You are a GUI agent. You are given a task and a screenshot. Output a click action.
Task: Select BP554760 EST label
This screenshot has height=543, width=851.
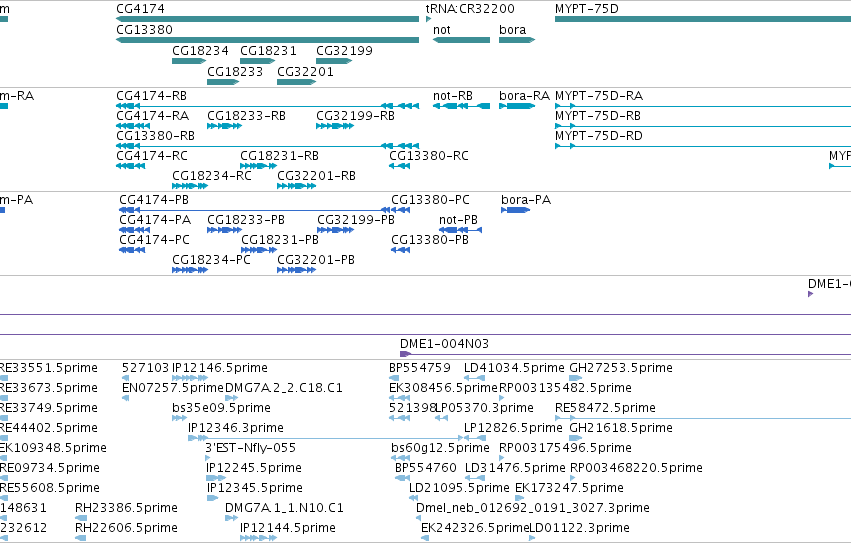click(x=426, y=468)
